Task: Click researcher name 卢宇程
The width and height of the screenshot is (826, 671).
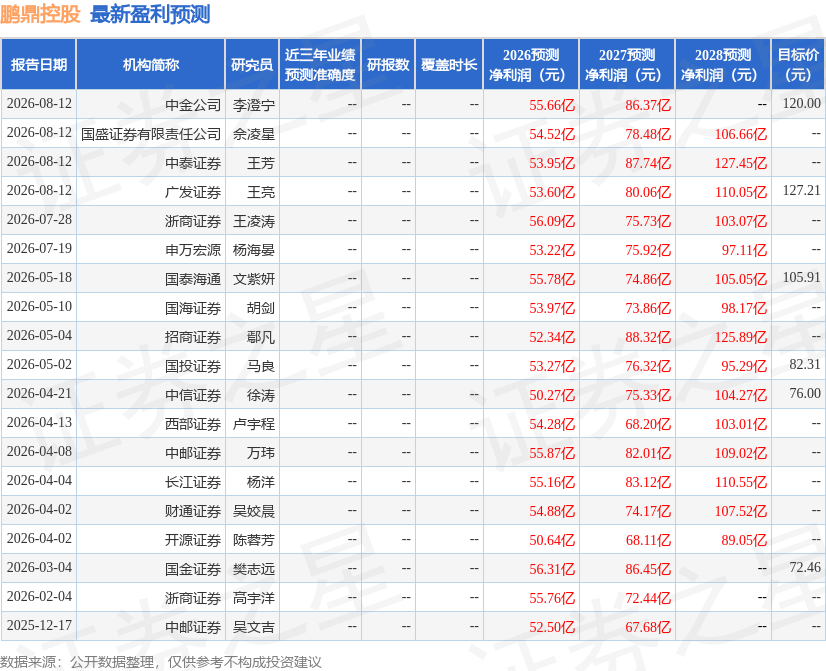Action: [x=254, y=423]
